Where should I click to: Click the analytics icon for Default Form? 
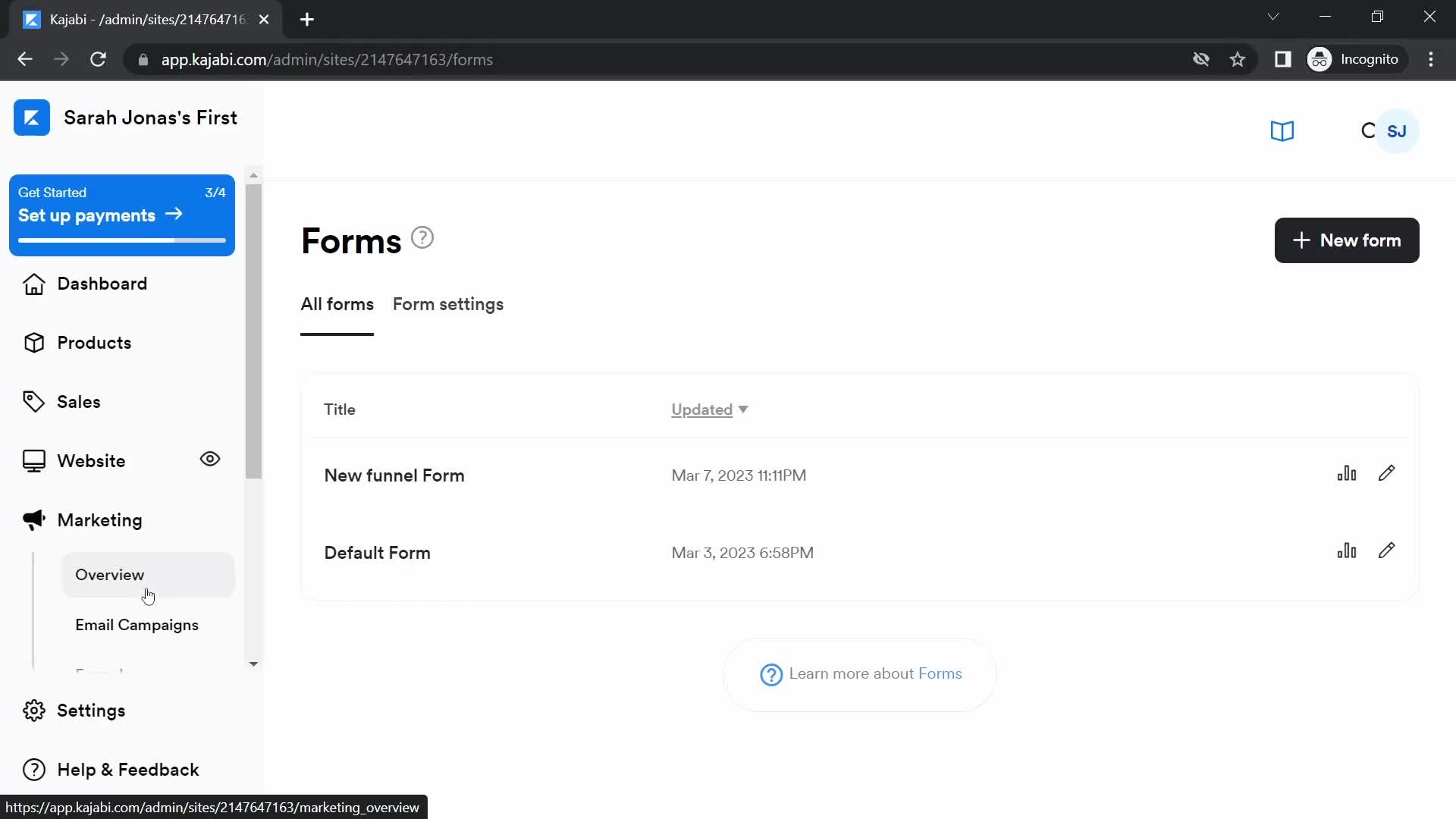[x=1347, y=552]
